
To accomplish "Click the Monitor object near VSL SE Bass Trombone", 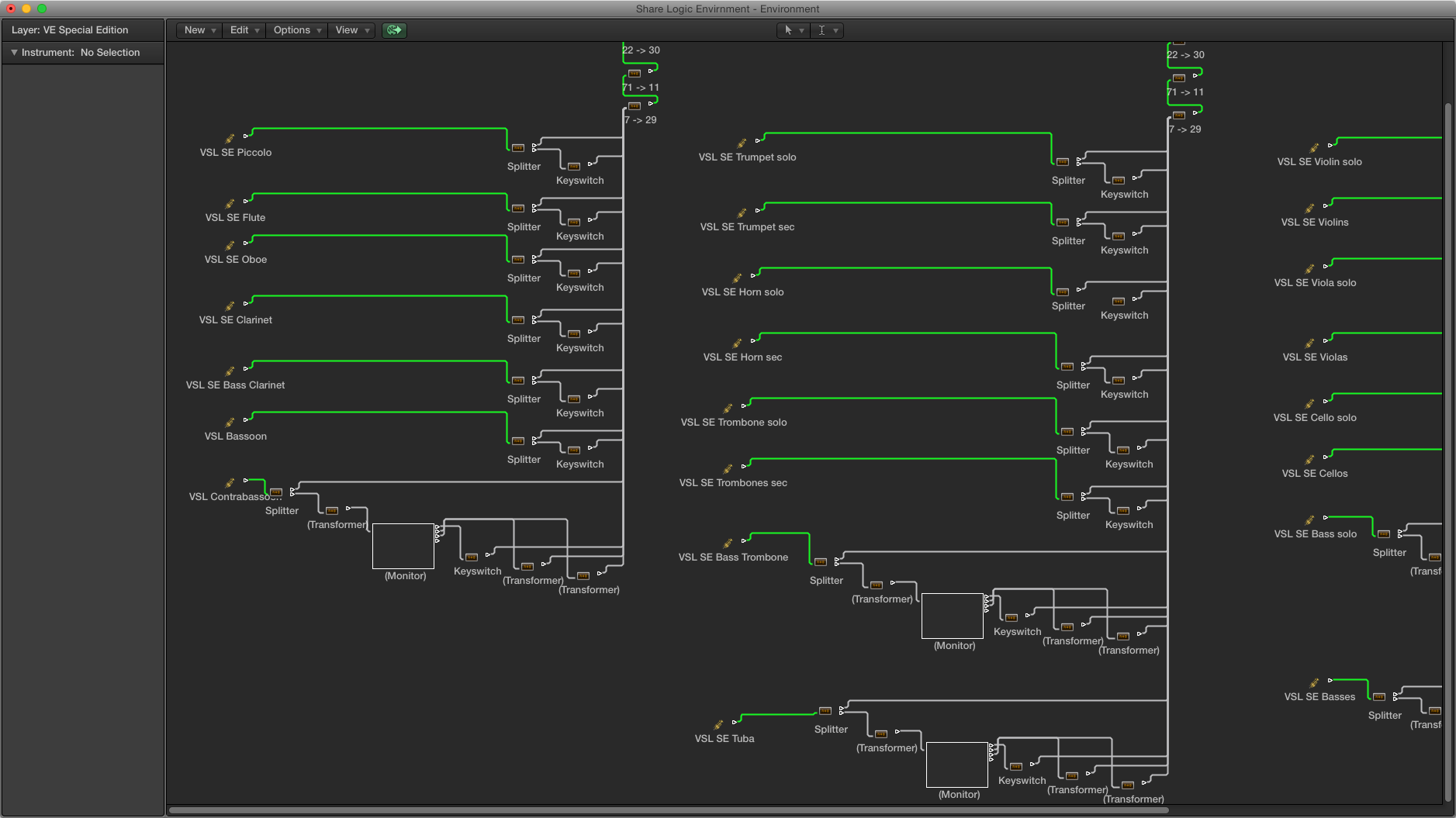I will click(953, 616).
